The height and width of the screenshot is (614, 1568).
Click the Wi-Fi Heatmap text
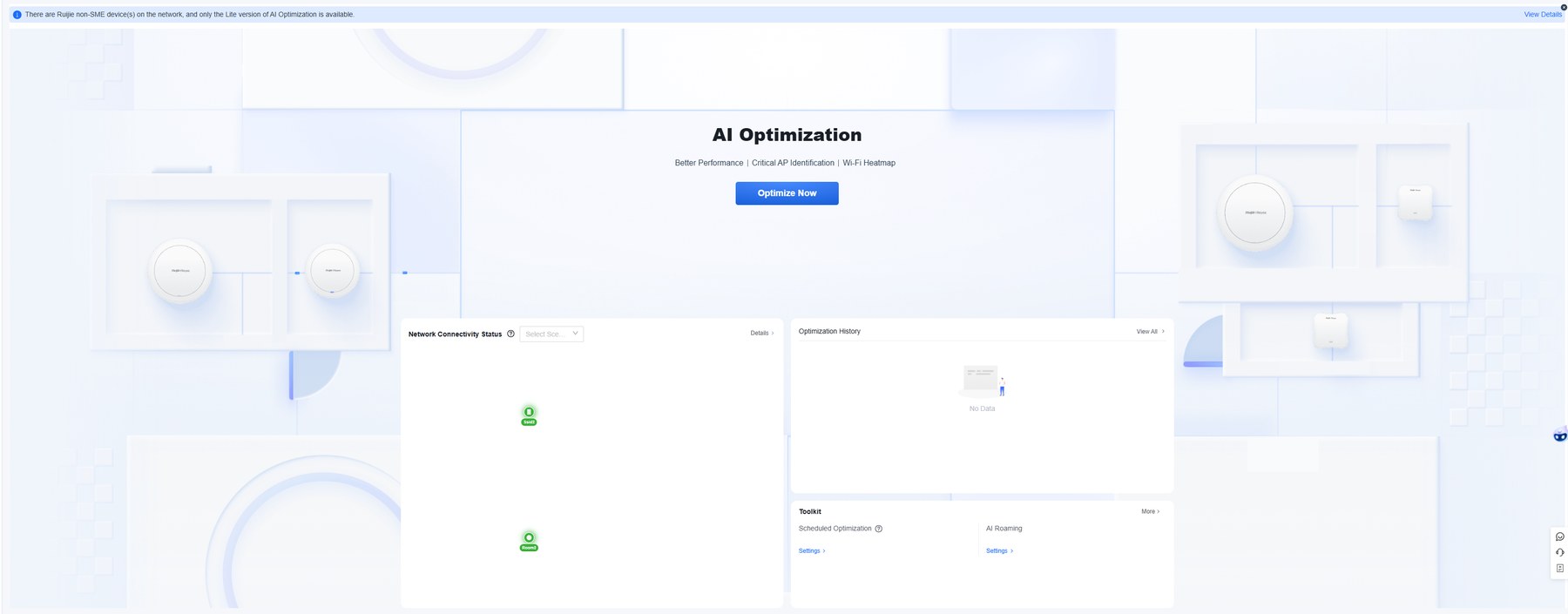[x=868, y=163]
